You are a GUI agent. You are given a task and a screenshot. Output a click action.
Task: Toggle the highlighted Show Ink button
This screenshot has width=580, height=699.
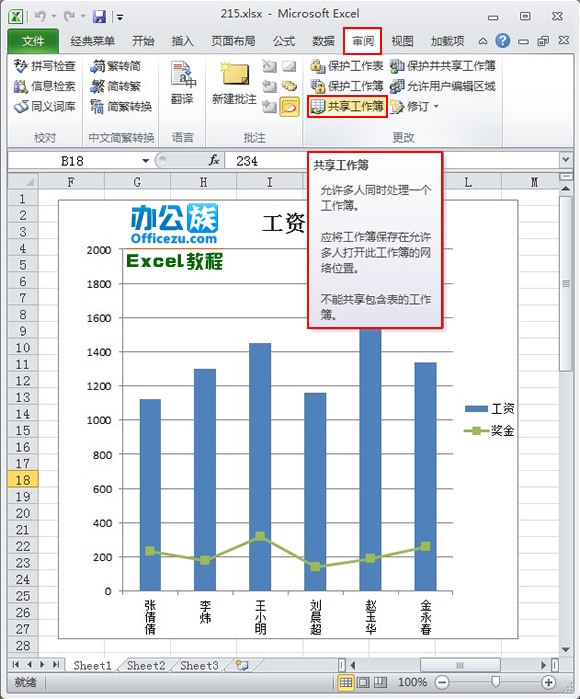coord(289,107)
